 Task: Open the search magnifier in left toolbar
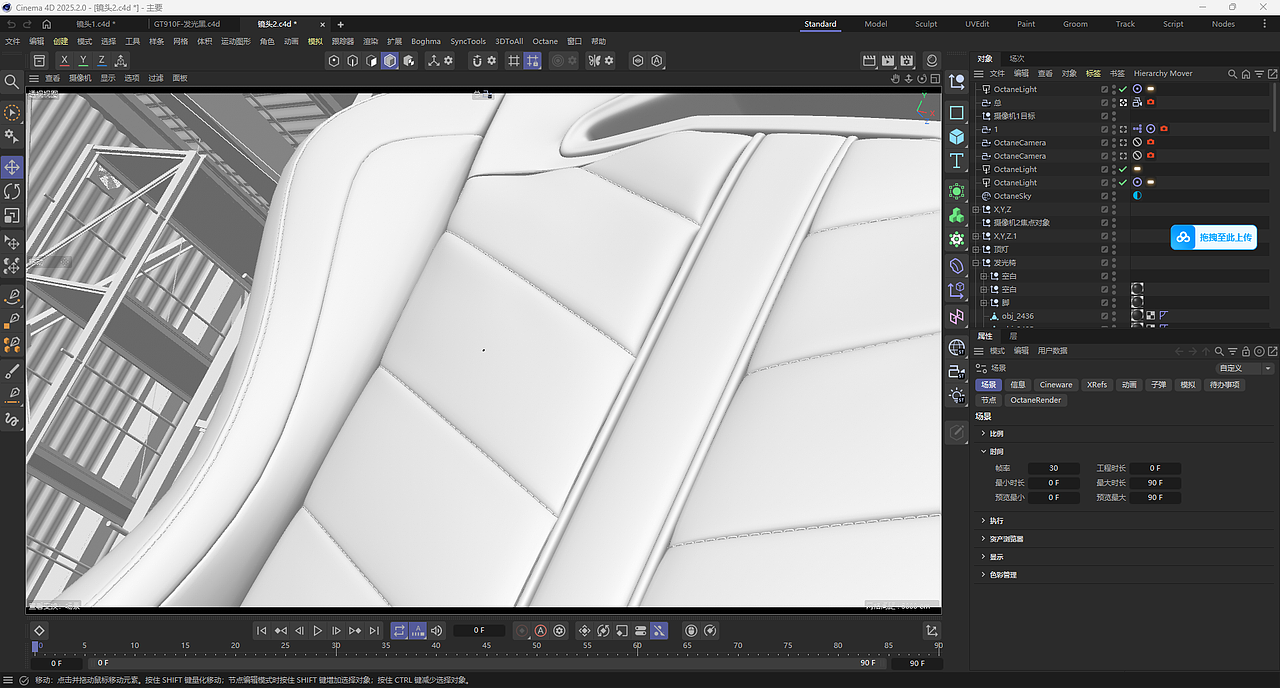tap(12, 81)
